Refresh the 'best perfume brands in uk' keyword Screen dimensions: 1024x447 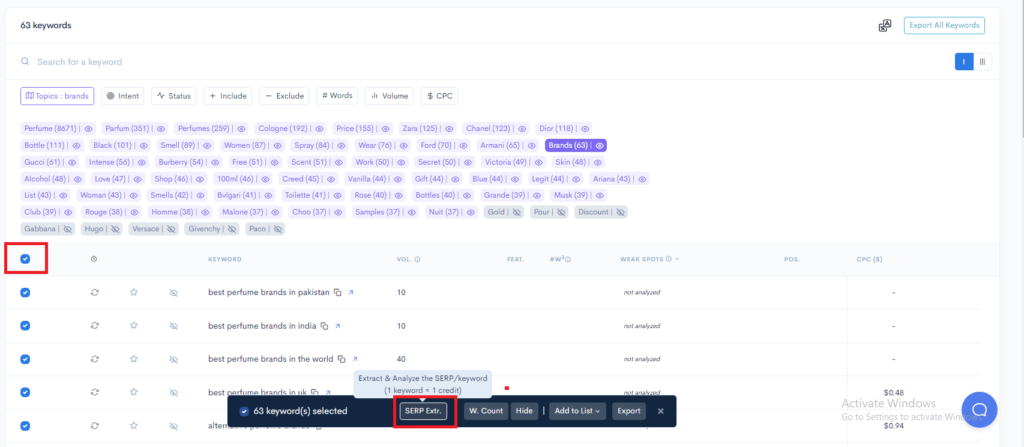(x=95, y=392)
